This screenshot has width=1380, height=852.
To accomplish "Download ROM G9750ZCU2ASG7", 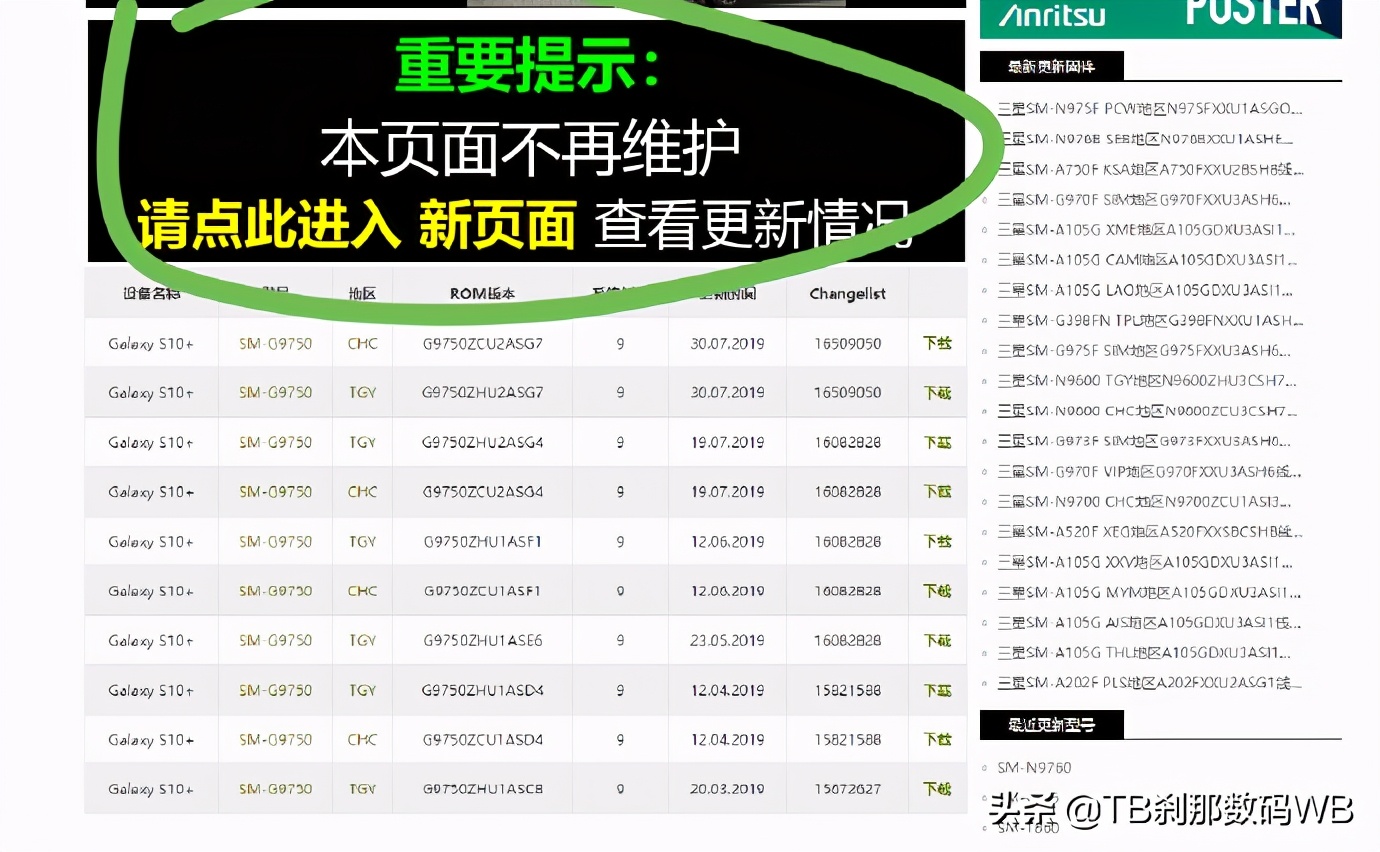I will pos(937,343).
